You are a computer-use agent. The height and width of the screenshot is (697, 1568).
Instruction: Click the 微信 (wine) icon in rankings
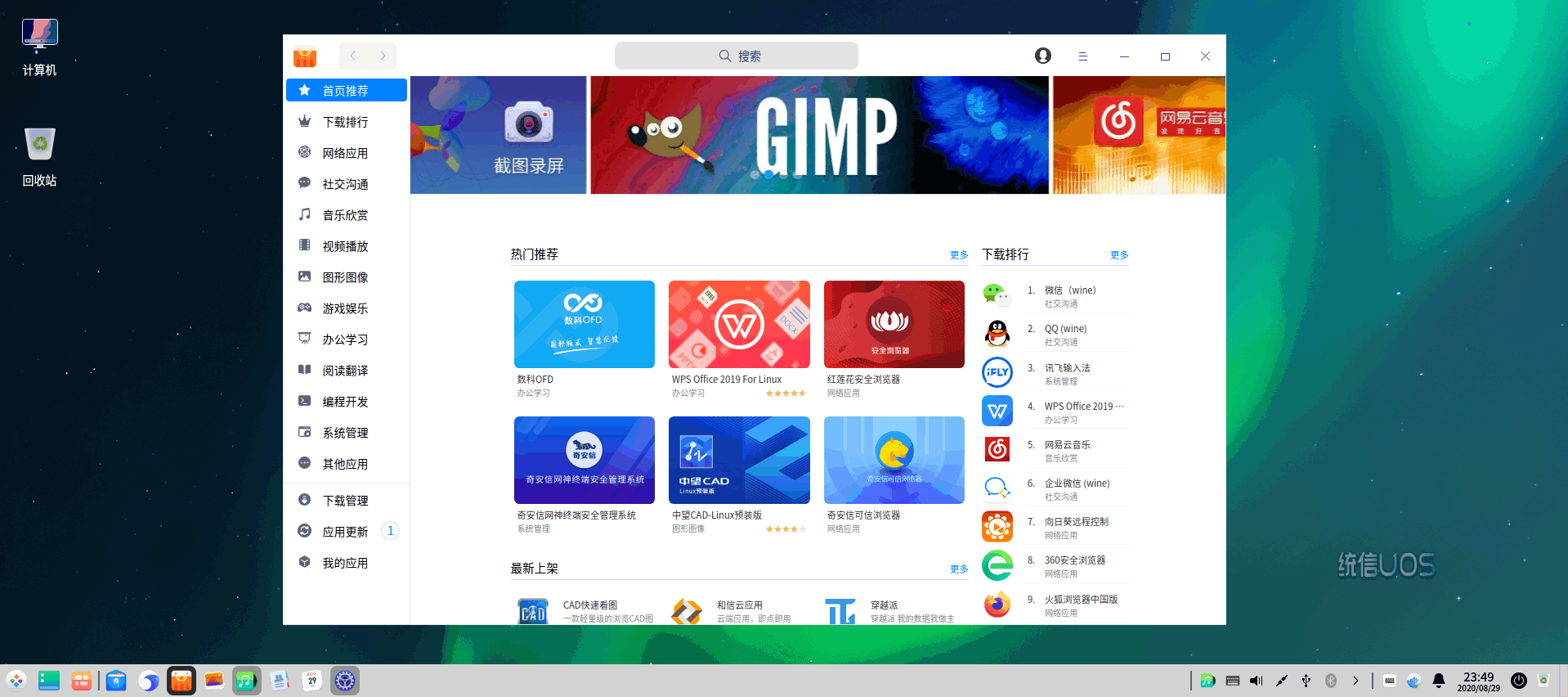[997, 295]
